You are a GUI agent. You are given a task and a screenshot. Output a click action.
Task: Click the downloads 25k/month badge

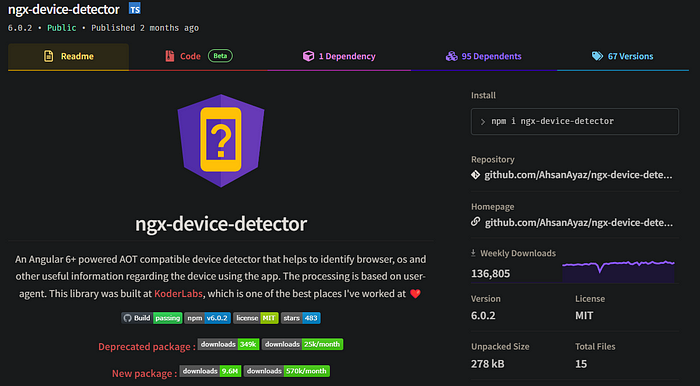302,344
